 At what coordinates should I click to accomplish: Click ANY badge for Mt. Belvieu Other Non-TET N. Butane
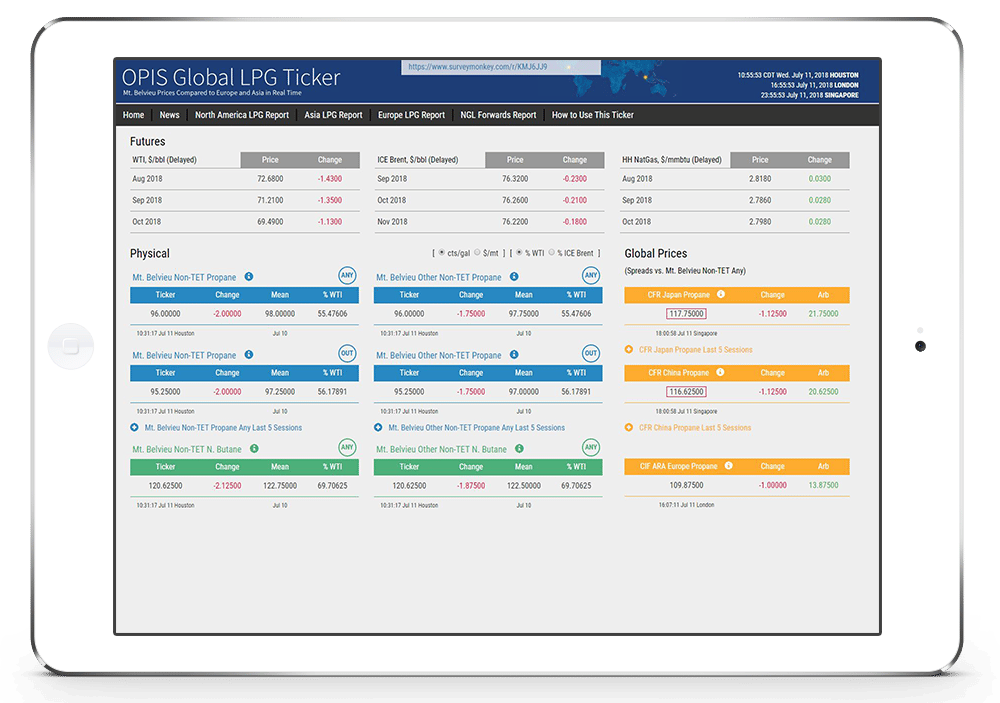[x=591, y=447]
